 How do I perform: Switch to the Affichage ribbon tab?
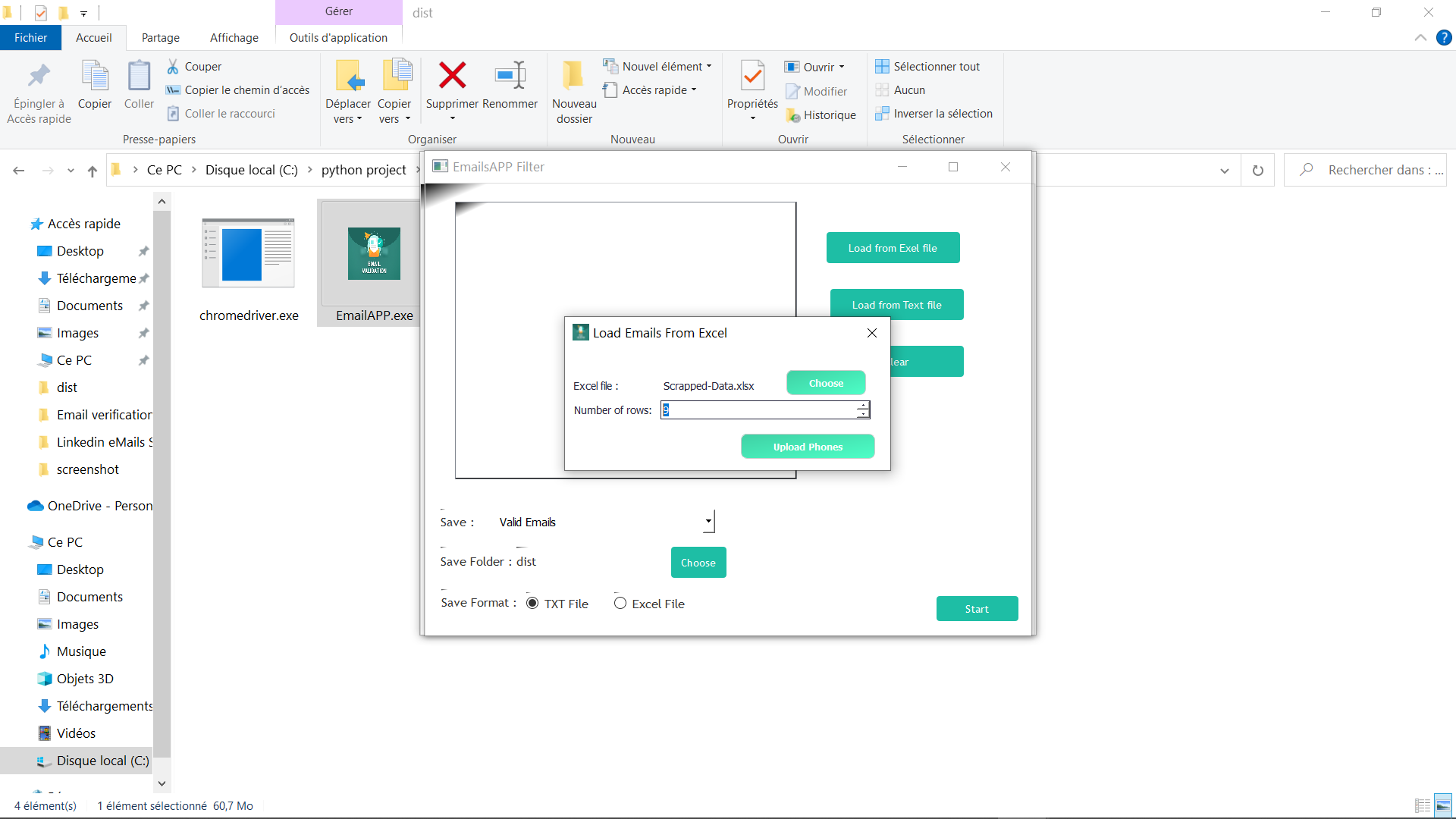[x=234, y=38]
